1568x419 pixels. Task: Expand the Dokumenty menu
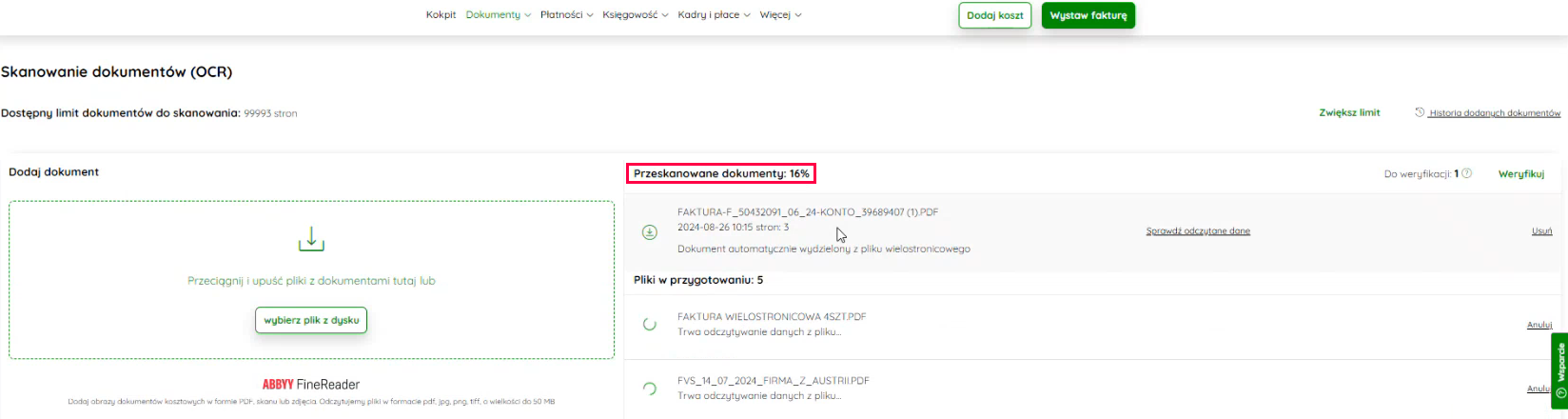pos(499,15)
